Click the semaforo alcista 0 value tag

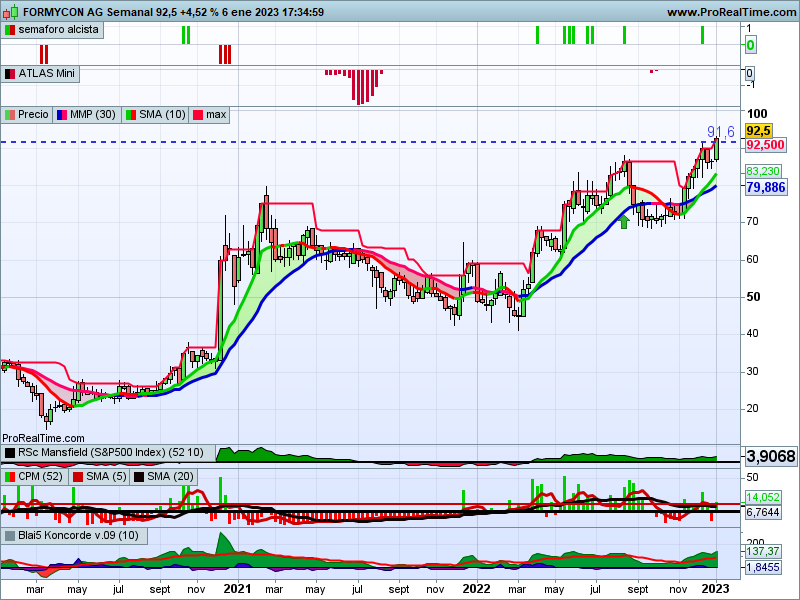pyautogui.click(x=750, y=45)
